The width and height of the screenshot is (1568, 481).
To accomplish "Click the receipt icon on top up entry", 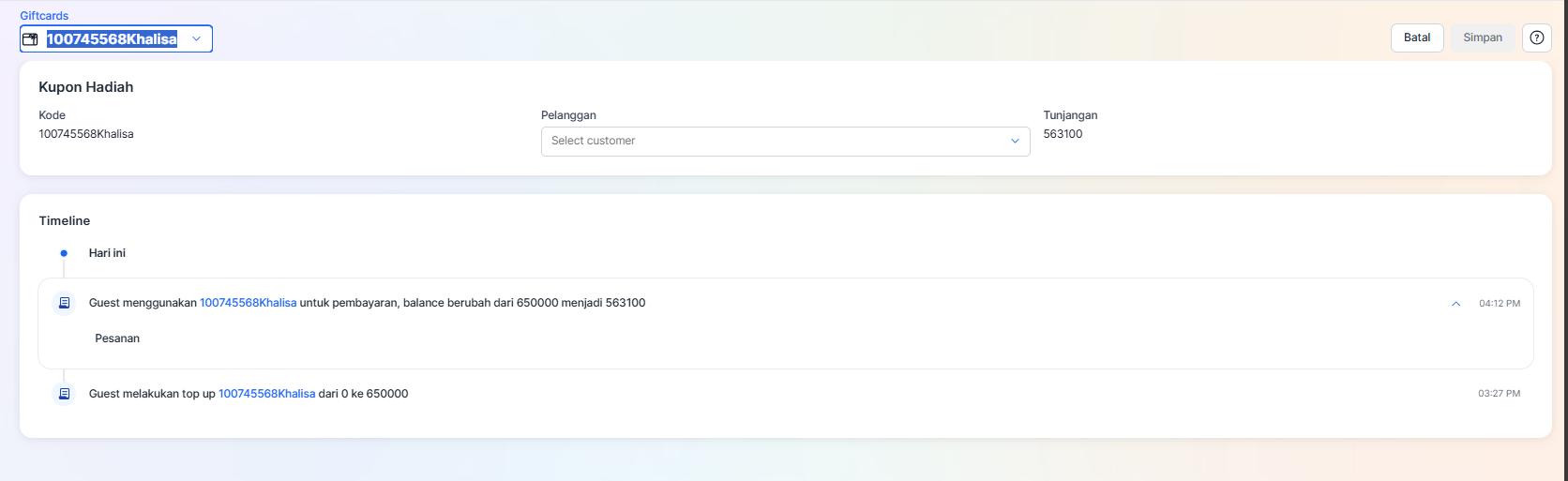I will pos(64,394).
